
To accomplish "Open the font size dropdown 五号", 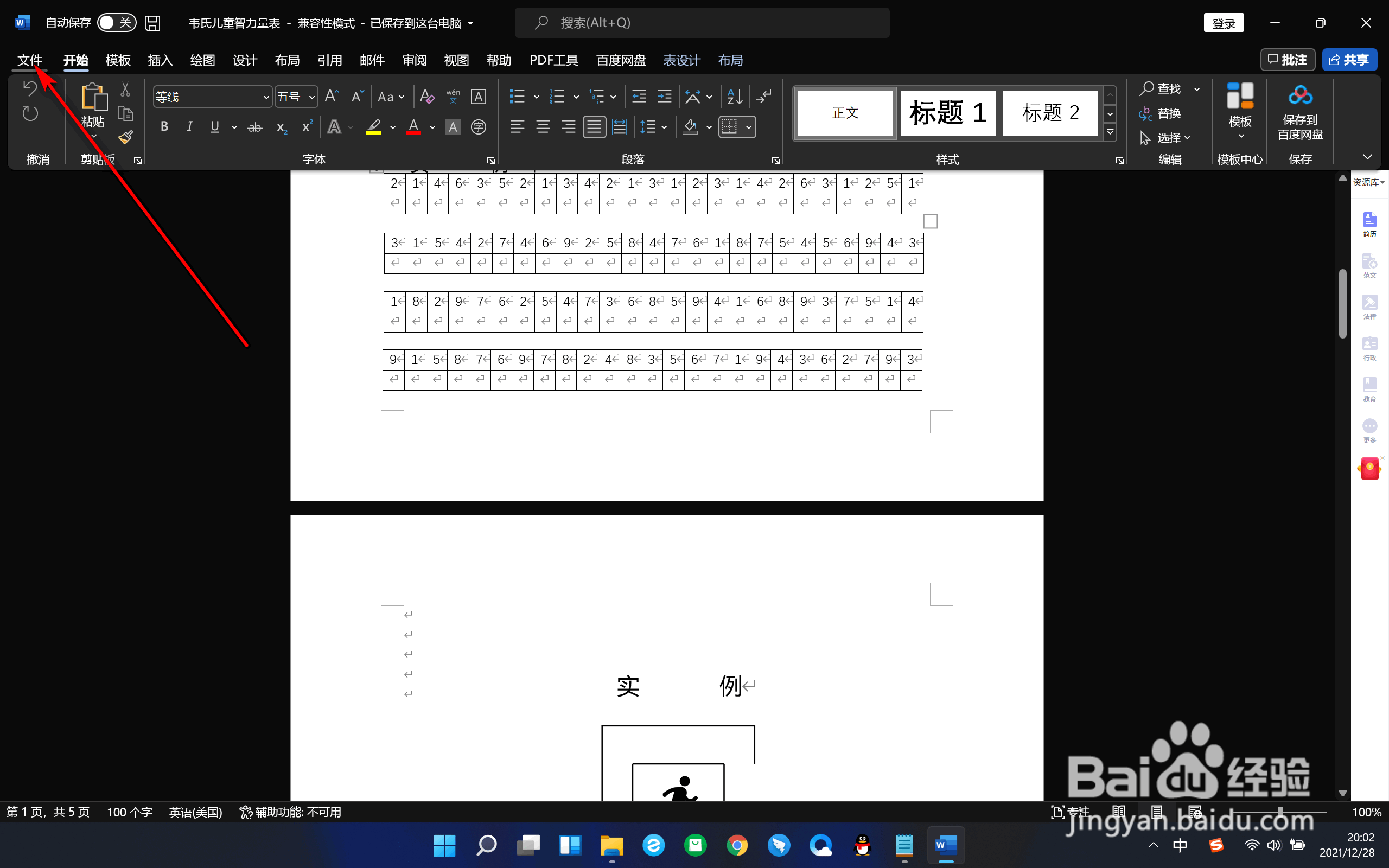I will tap(311, 97).
